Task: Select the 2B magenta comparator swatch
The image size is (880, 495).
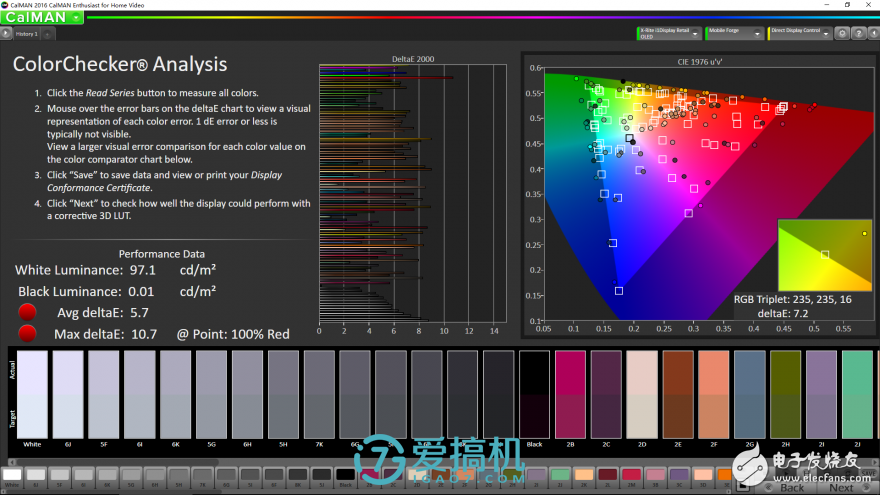Action: point(570,395)
